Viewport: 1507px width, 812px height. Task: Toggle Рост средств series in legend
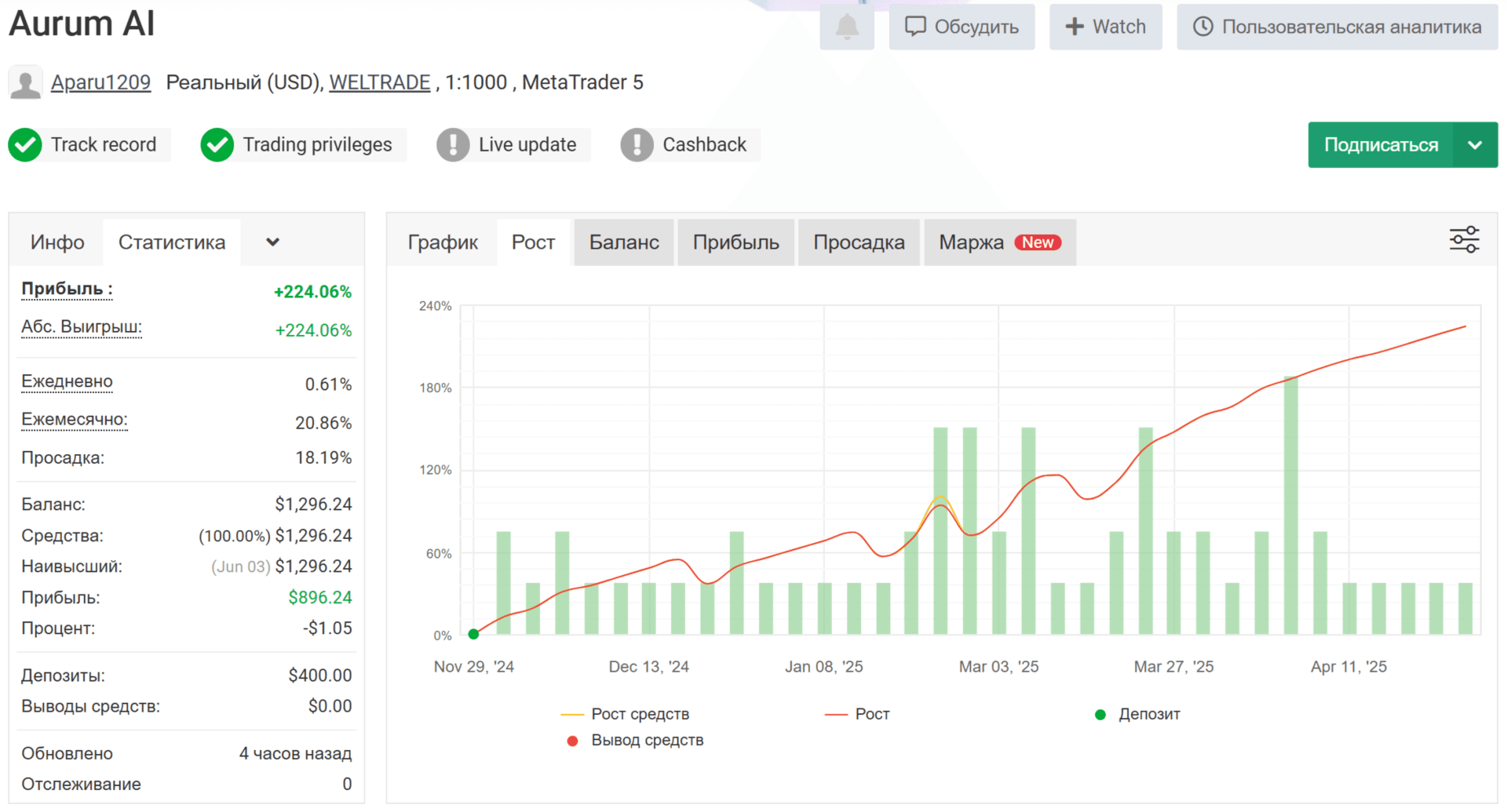625,714
